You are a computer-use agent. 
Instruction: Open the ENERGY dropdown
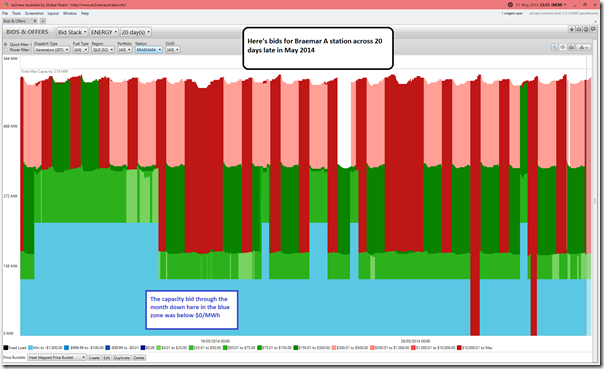click(x=104, y=32)
